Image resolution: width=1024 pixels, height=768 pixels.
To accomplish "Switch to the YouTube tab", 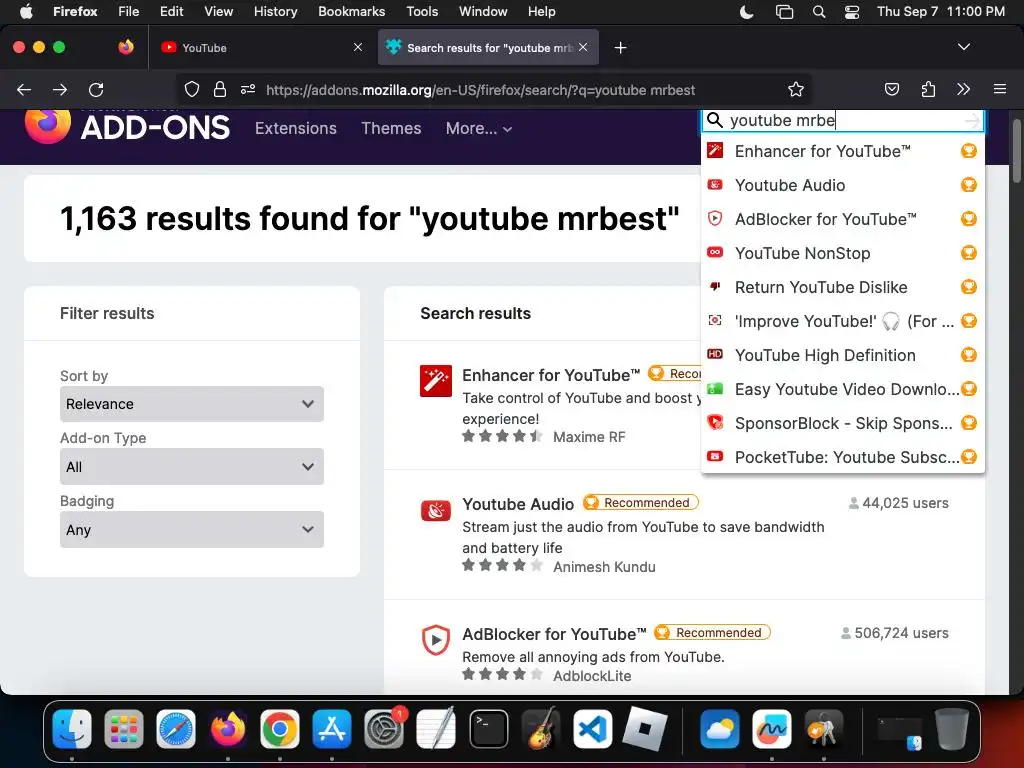I will coord(261,48).
